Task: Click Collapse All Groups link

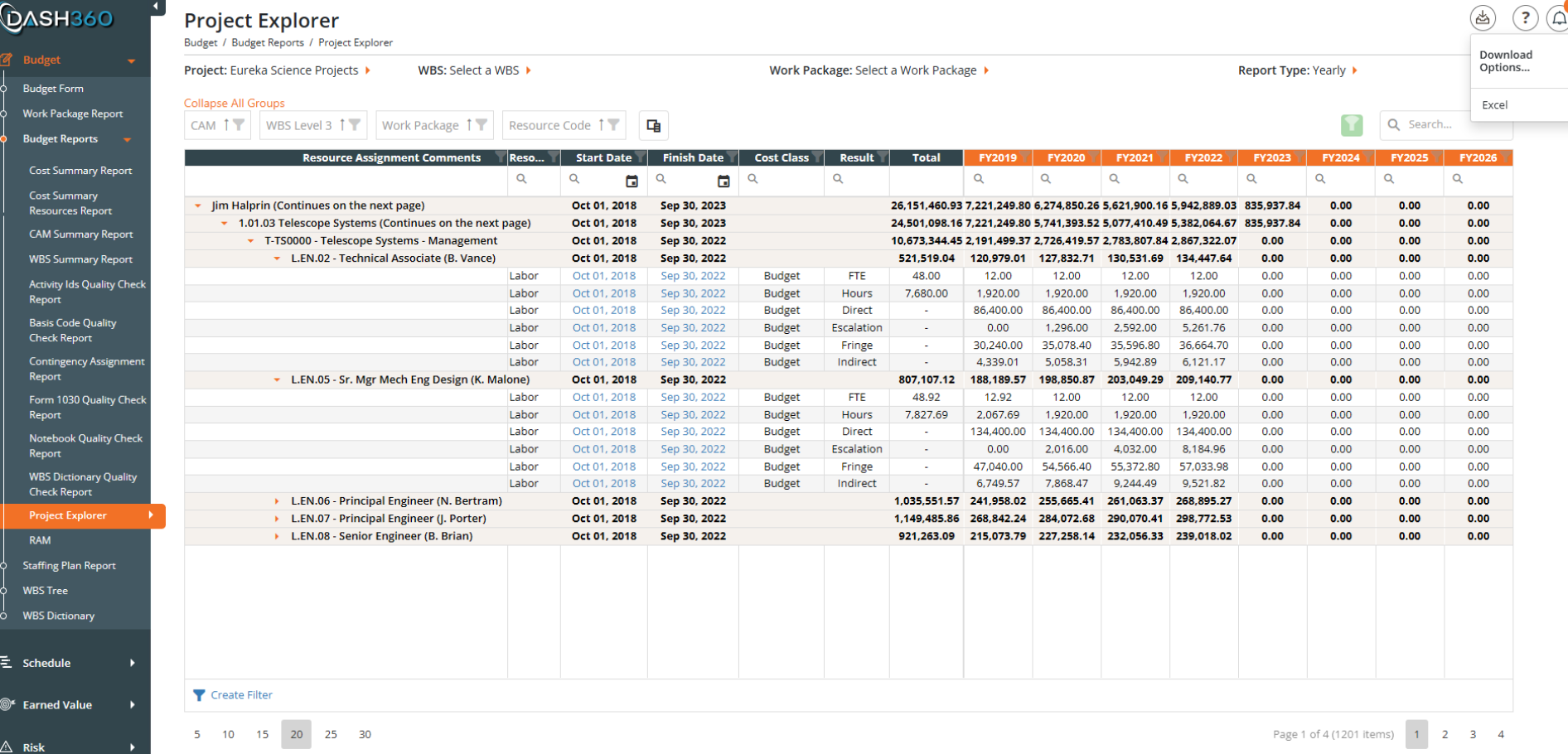Action: pos(235,104)
